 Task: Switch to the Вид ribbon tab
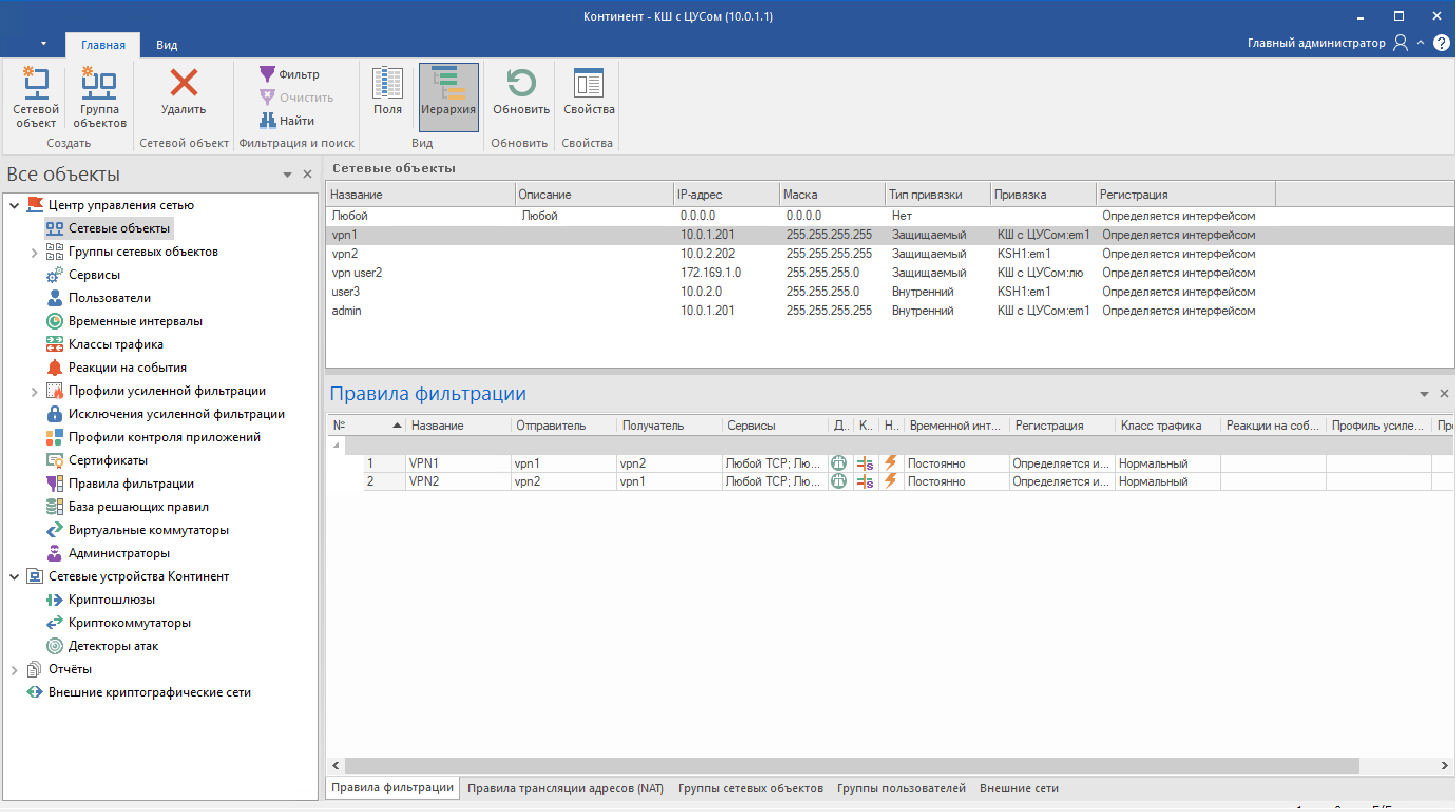(x=167, y=45)
